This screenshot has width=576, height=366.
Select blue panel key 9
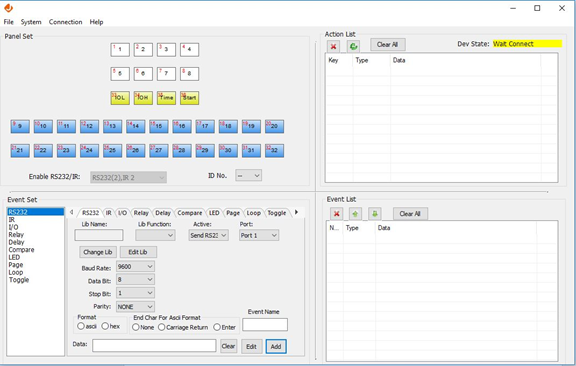tap(20, 126)
